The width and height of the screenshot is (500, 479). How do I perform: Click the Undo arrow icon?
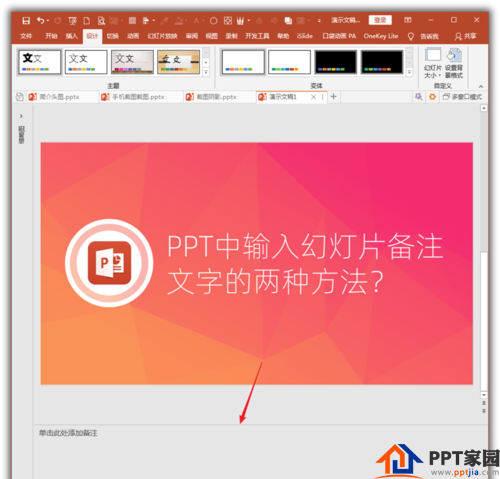tap(41, 21)
